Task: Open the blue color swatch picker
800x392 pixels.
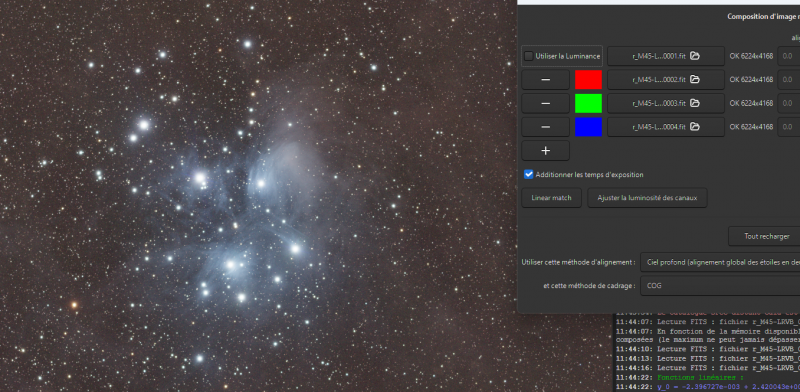Action: [x=588, y=127]
